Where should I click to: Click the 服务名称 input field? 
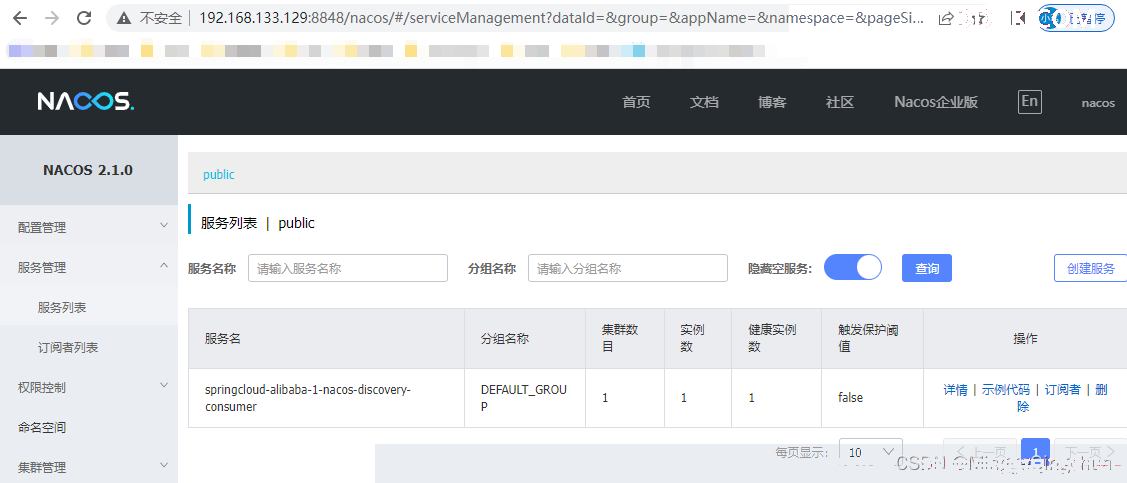pos(348,268)
